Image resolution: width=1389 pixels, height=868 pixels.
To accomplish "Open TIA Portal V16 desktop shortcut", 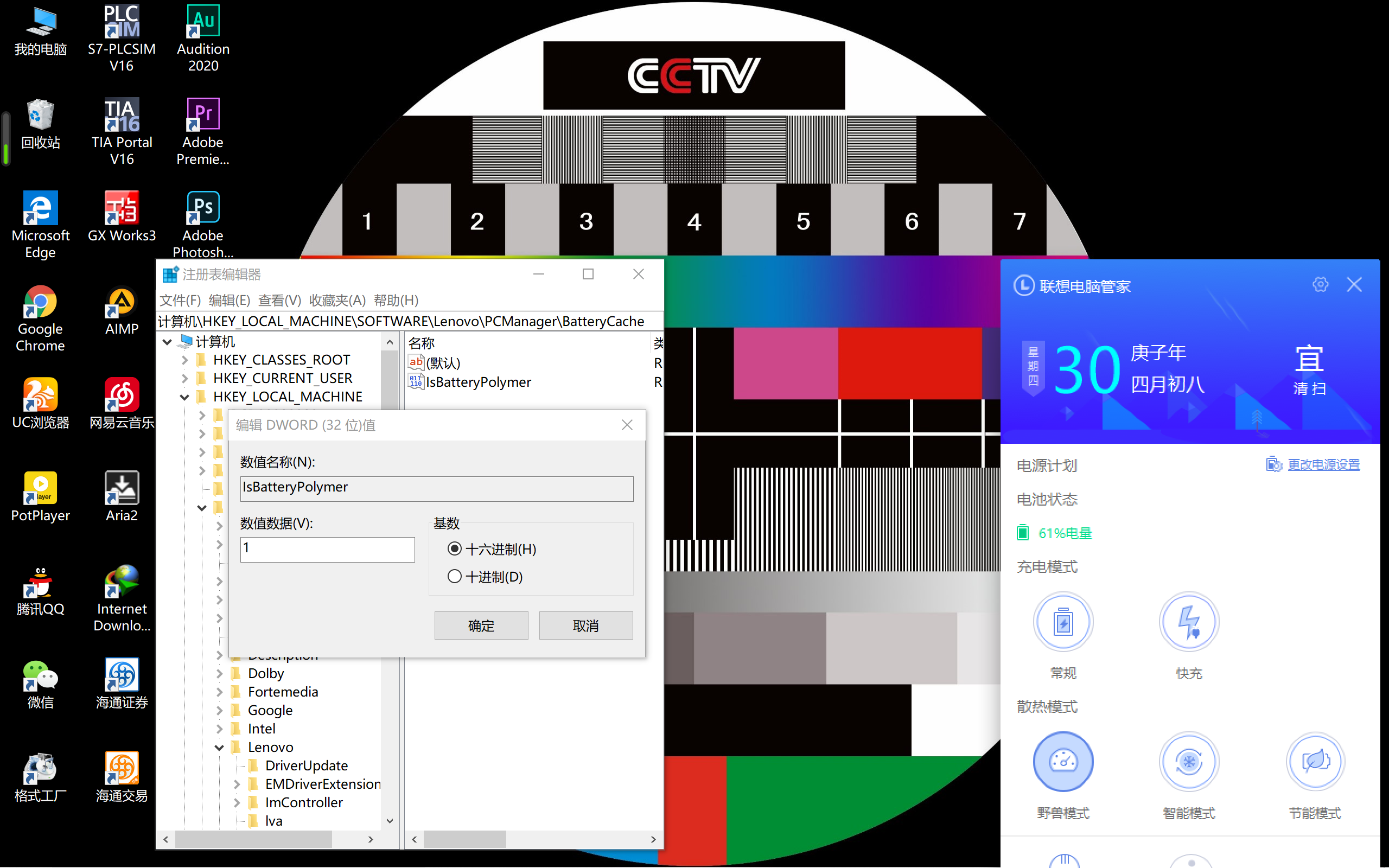I will [122, 131].
